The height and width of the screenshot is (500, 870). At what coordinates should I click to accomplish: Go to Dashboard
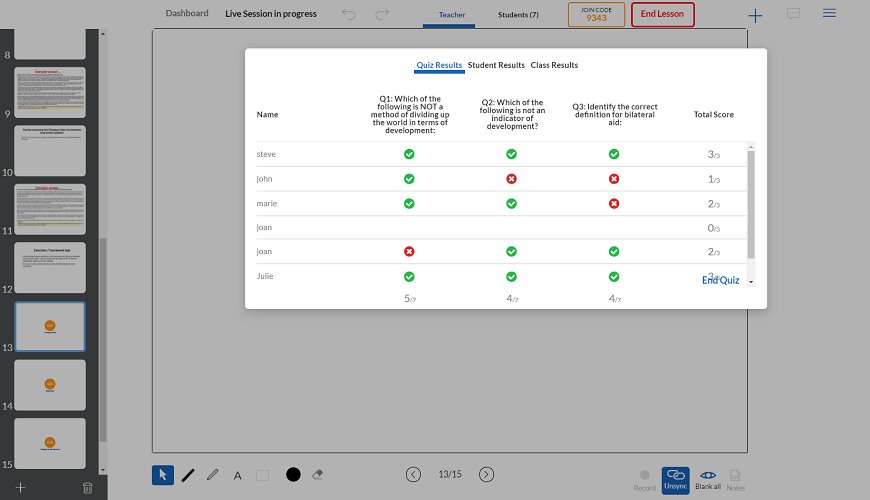(187, 13)
